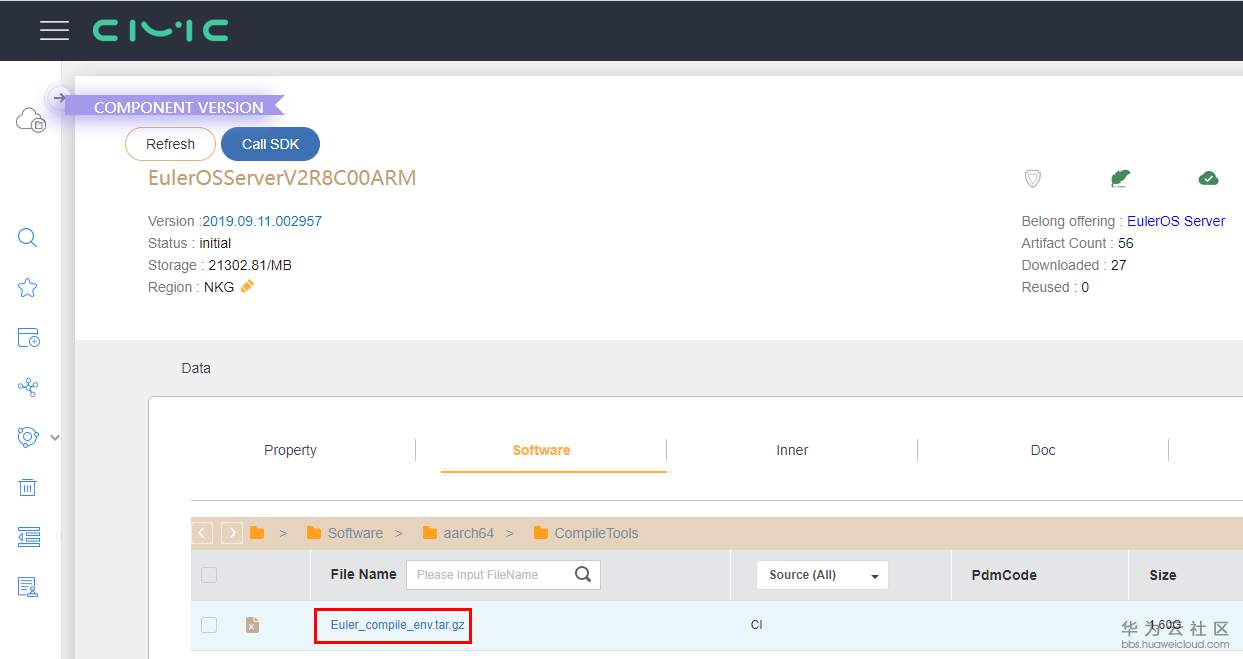Check the Euler_compile_env.tar.gz row checkbox
Screen dimensions: 1243x659
point(209,625)
